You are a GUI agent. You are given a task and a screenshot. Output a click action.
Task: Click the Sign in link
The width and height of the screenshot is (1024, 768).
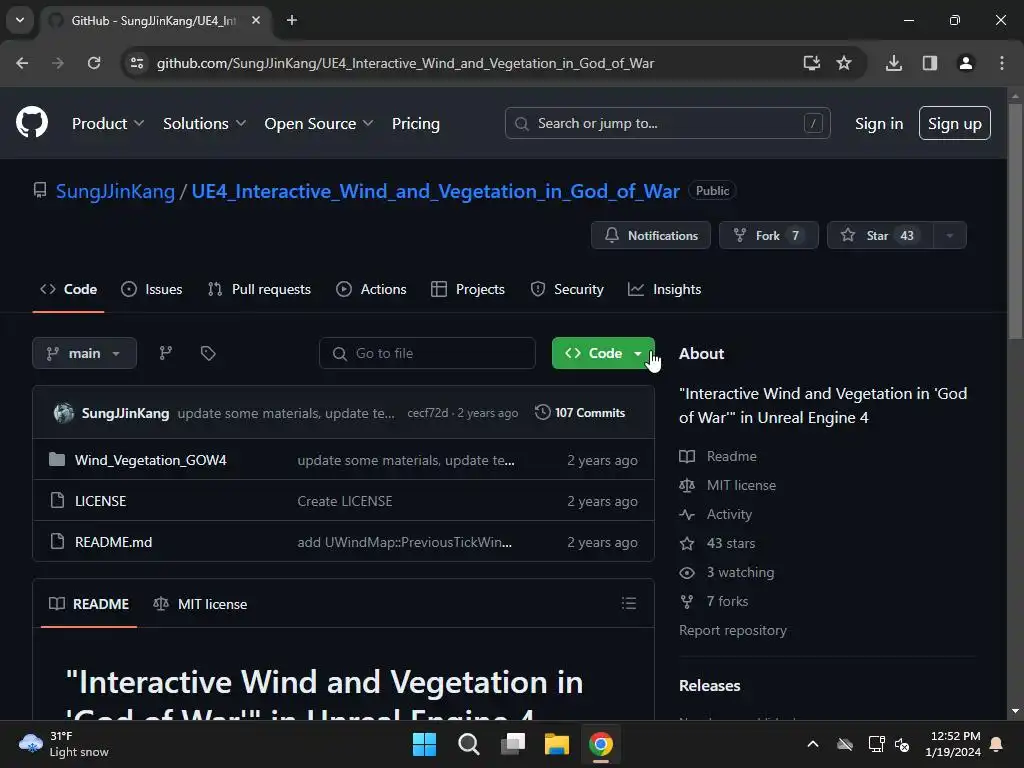click(879, 123)
